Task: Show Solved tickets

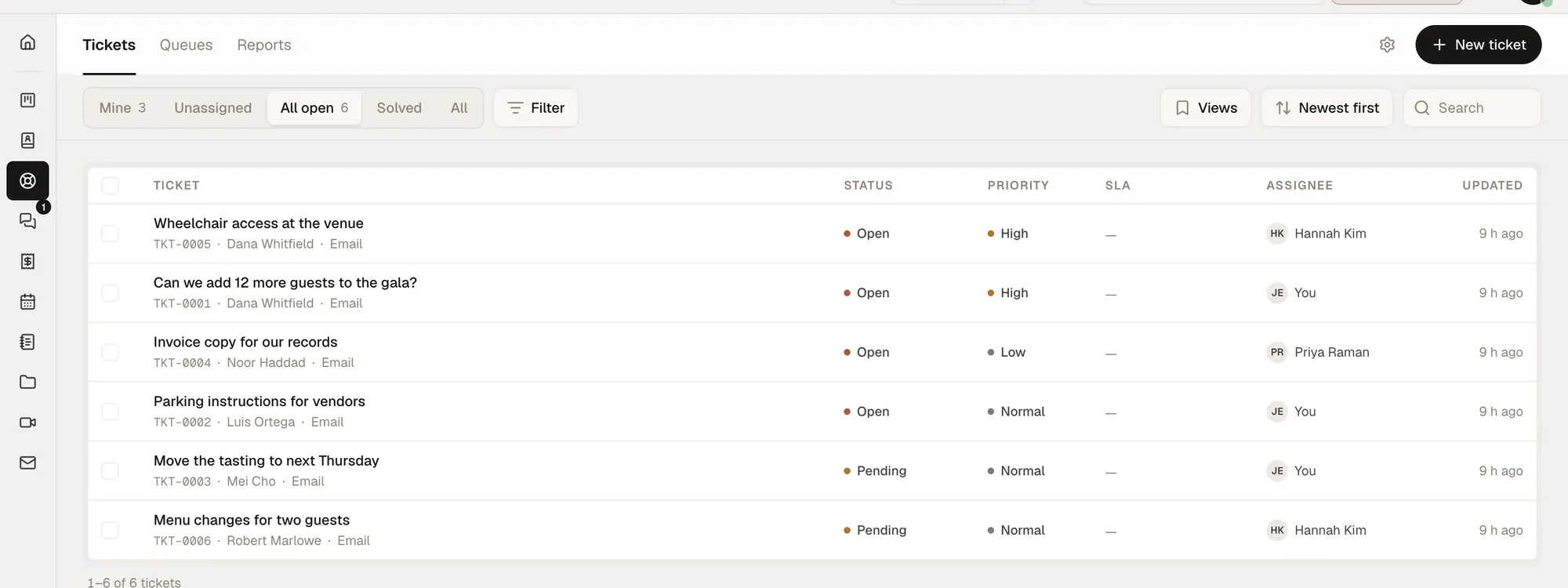Action: click(x=399, y=108)
